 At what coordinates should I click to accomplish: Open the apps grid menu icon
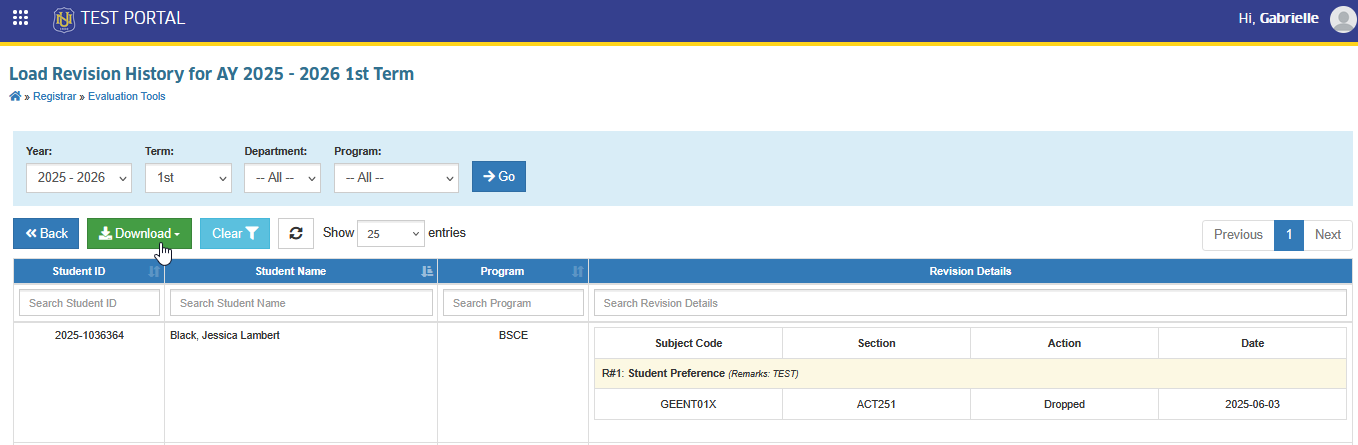(20, 18)
